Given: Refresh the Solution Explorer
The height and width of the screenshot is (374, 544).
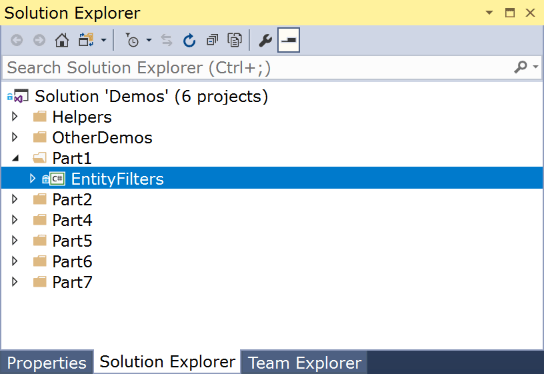Looking at the screenshot, I should pyautogui.click(x=189, y=41).
